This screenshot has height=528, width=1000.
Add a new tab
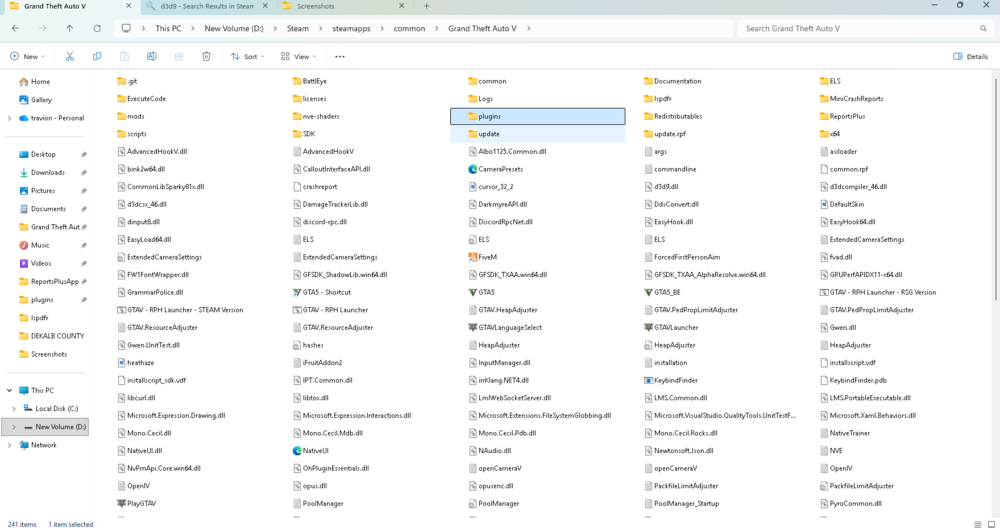point(426,6)
